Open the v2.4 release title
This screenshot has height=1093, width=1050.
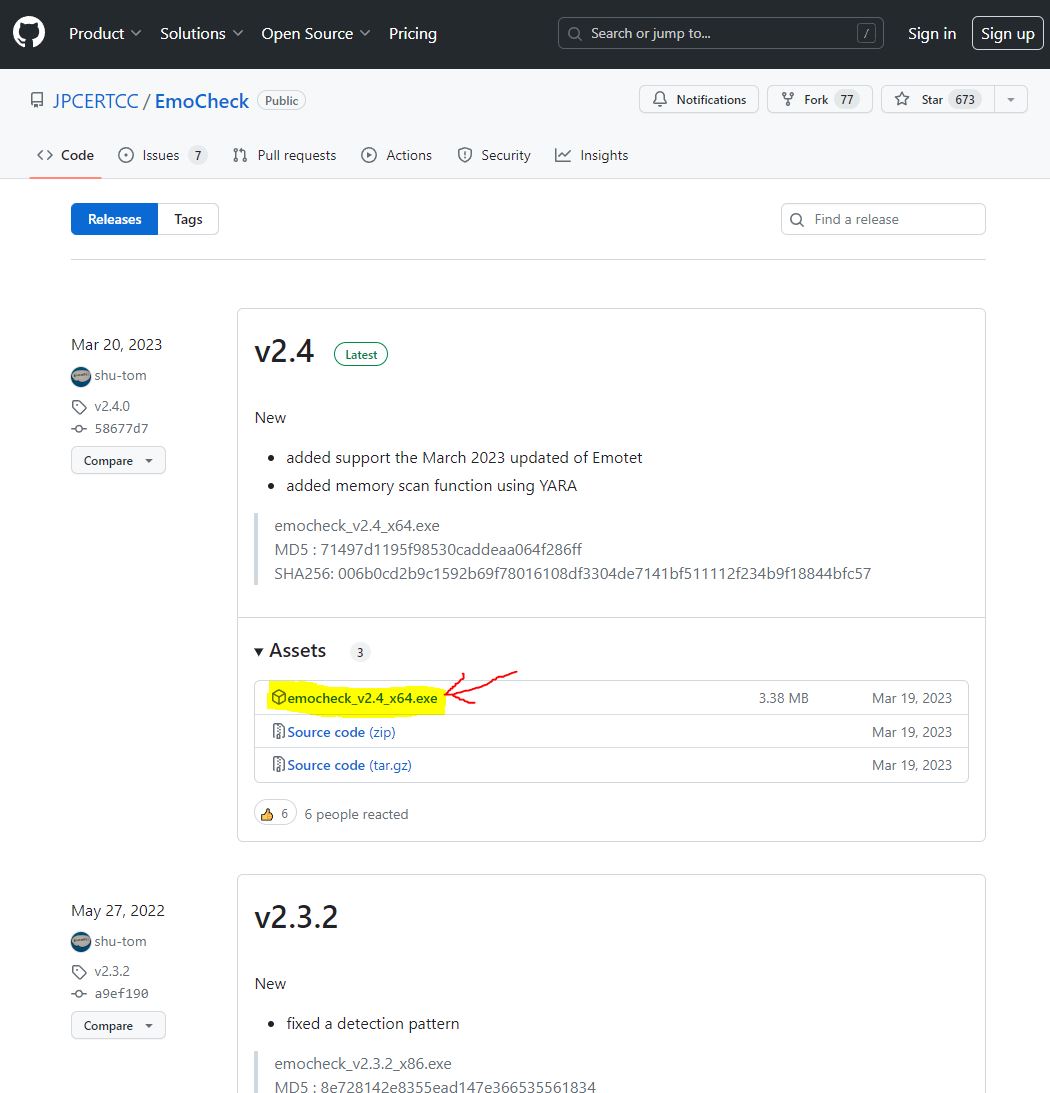pyautogui.click(x=284, y=351)
